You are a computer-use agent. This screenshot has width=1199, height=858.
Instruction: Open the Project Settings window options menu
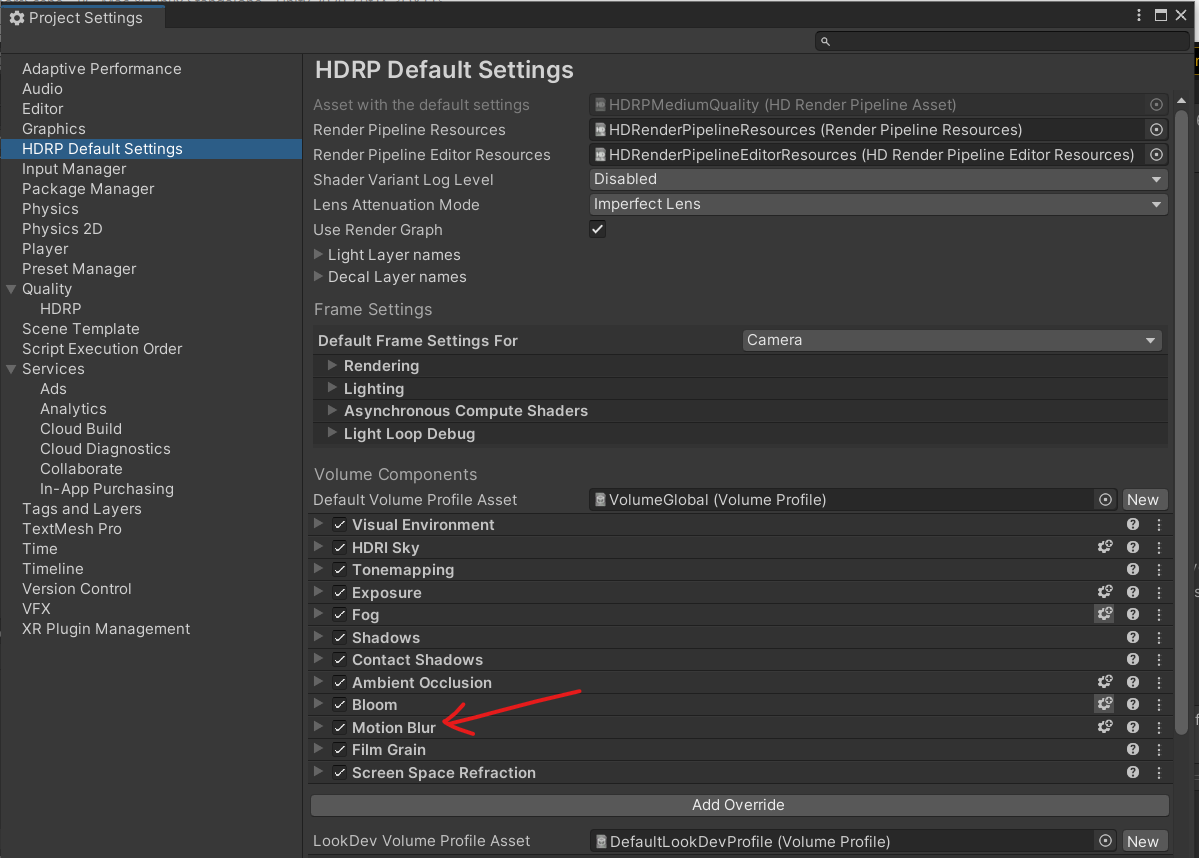1140,16
